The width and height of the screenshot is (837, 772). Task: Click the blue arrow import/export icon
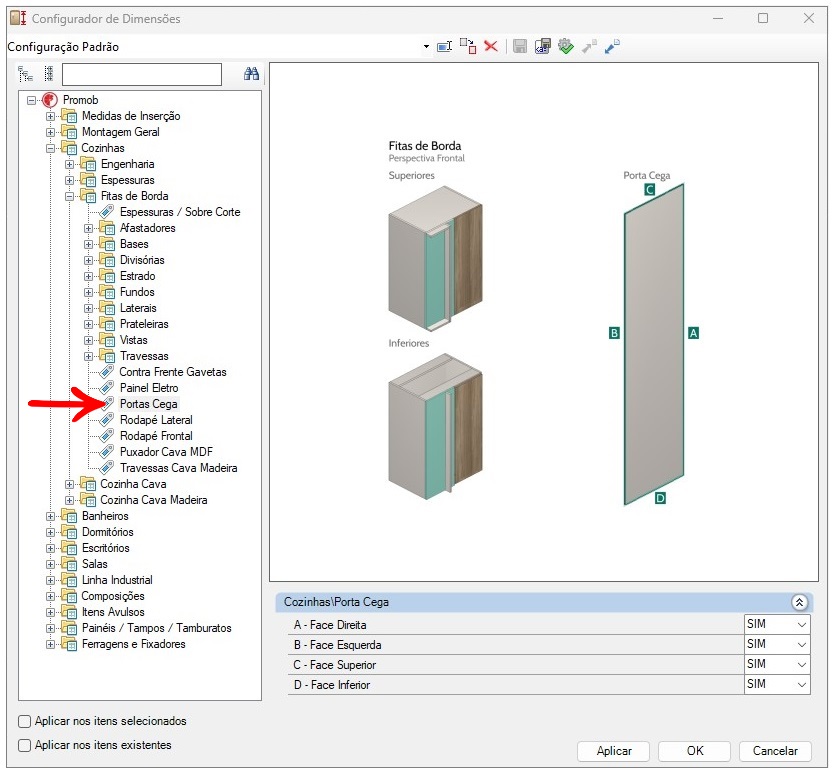612,47
